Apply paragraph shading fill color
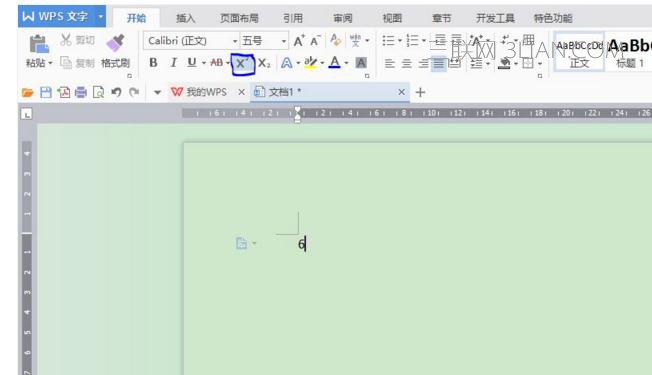 tap(504, 63)
